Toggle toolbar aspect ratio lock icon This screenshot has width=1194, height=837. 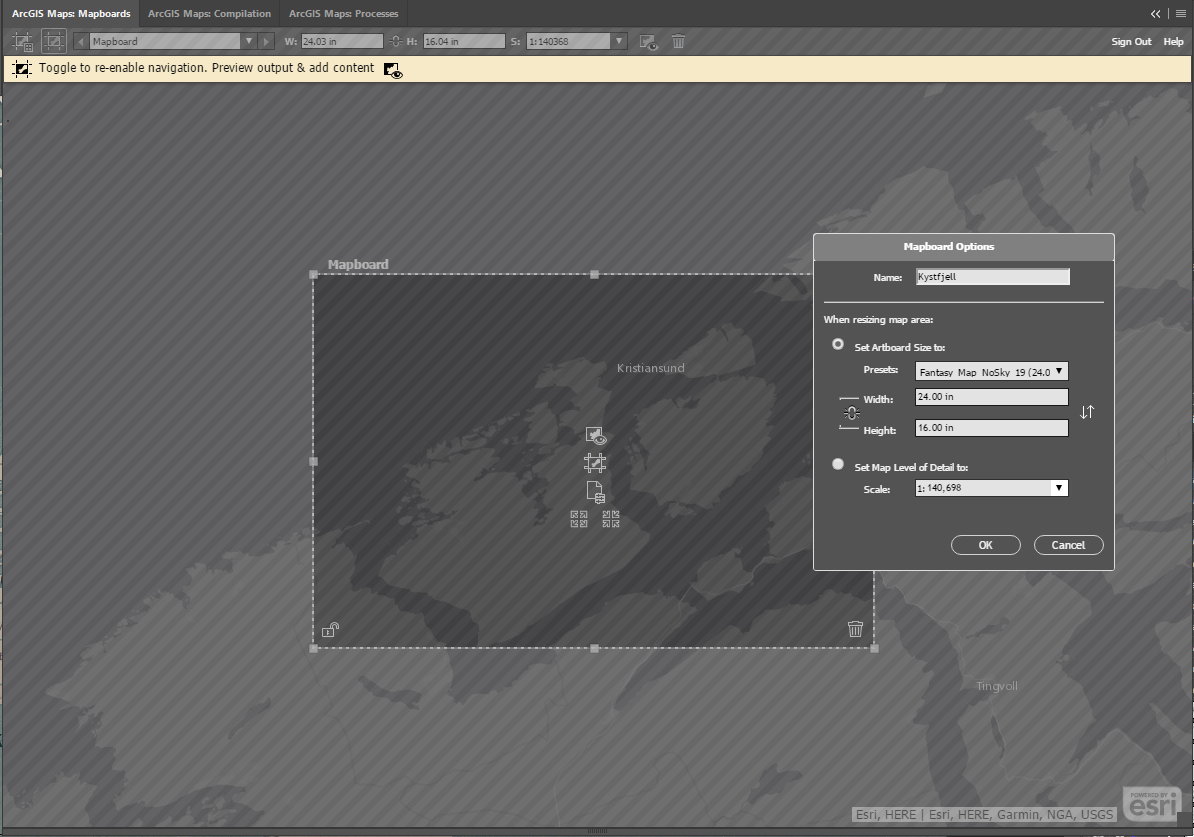(395, 41)
